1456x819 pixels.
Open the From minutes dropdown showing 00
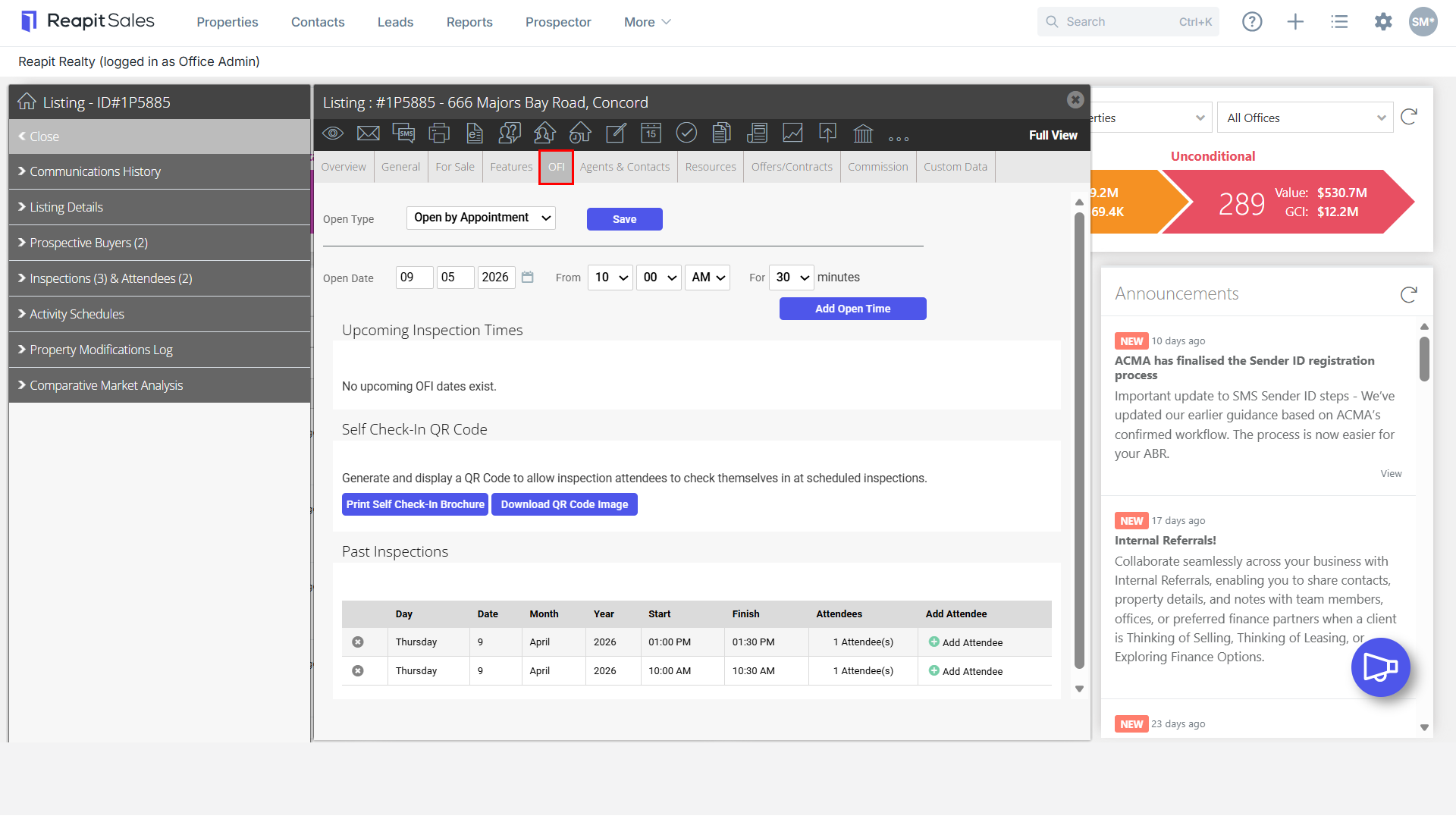click(x=659, y=278)
